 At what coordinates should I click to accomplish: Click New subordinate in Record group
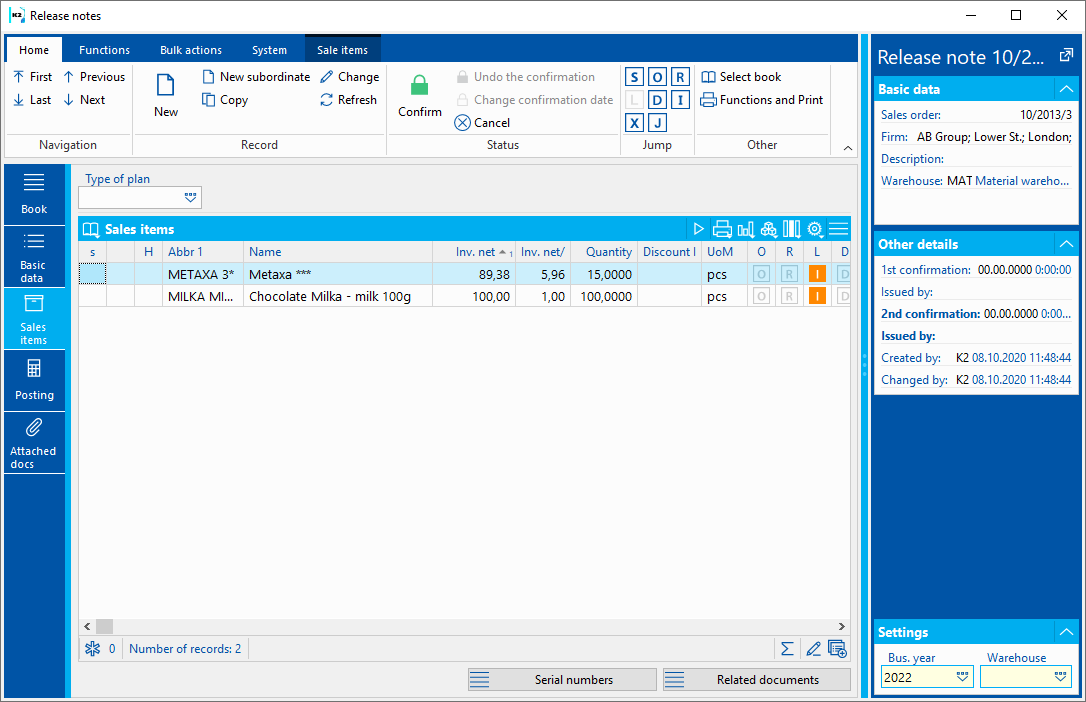(x=256, y=77)
